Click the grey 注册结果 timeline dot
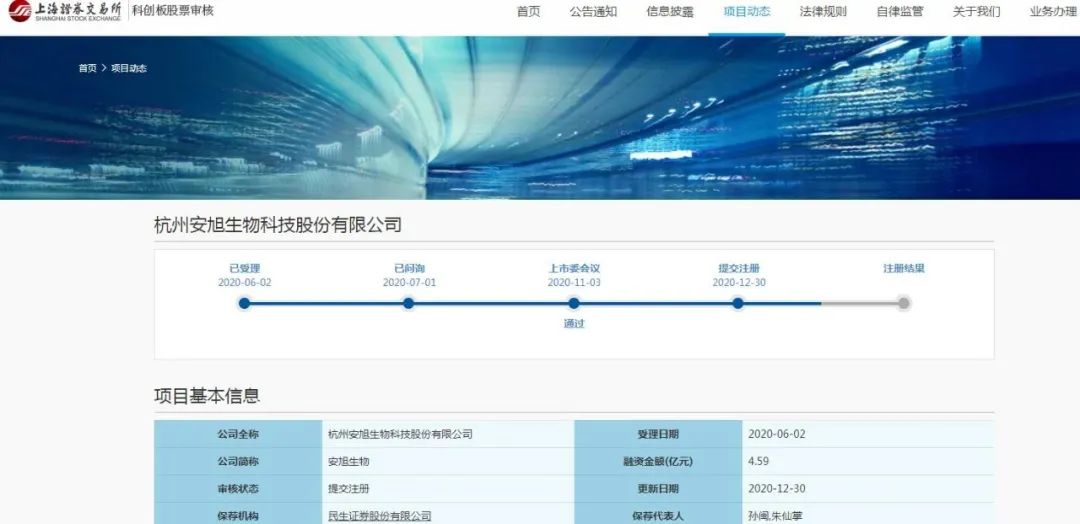This screenshot has height=524, width=1080. tap(904, 303)
